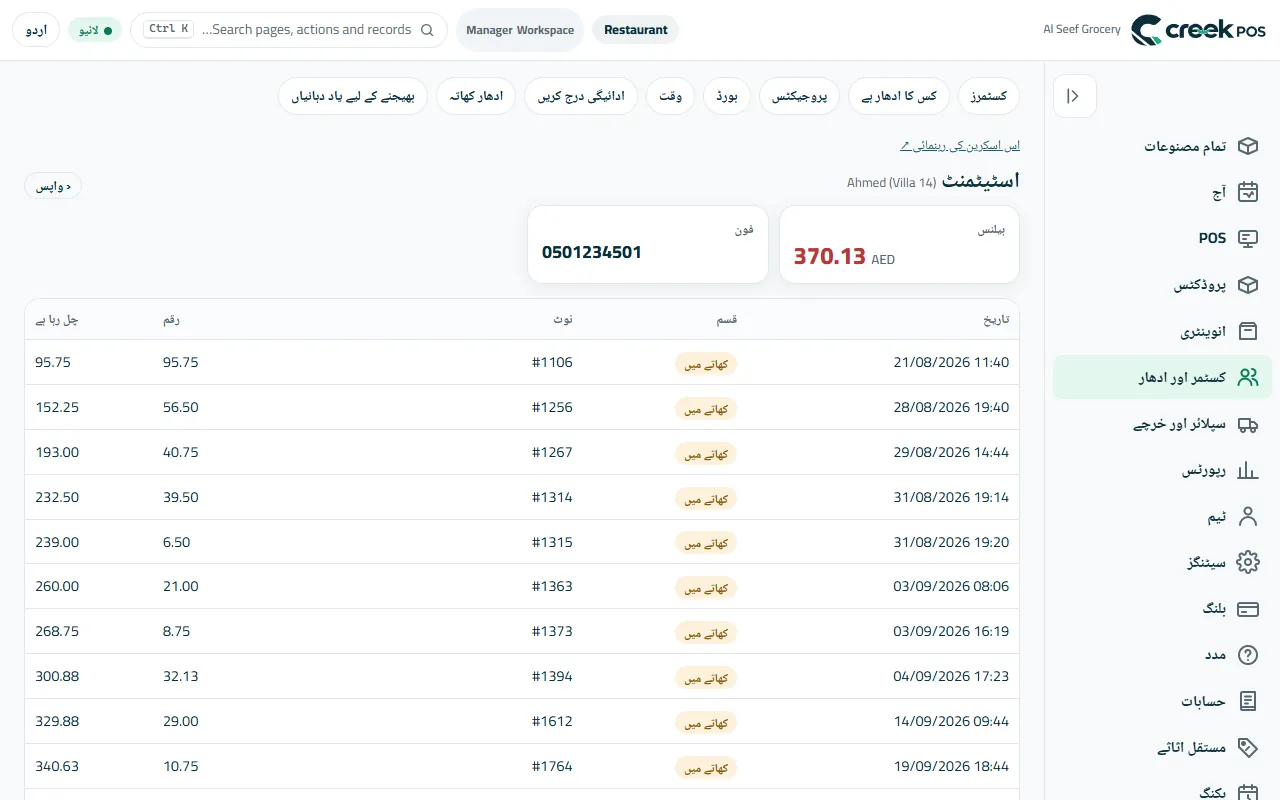Screen dimensions: 1280x800
Task: Collapse the sidebar with the panel icon
Action: 1074,96
